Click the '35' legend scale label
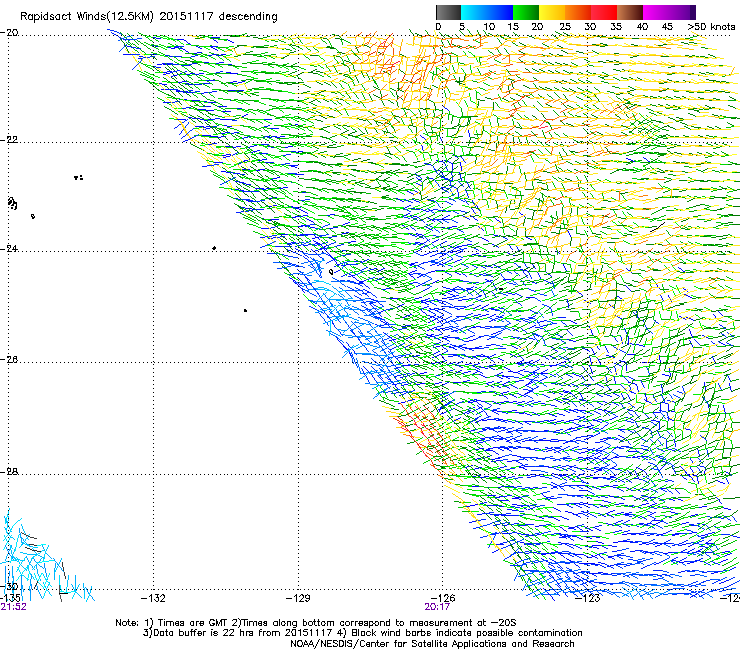The width and height of the screenshot is (740, 650). point(616,26)
